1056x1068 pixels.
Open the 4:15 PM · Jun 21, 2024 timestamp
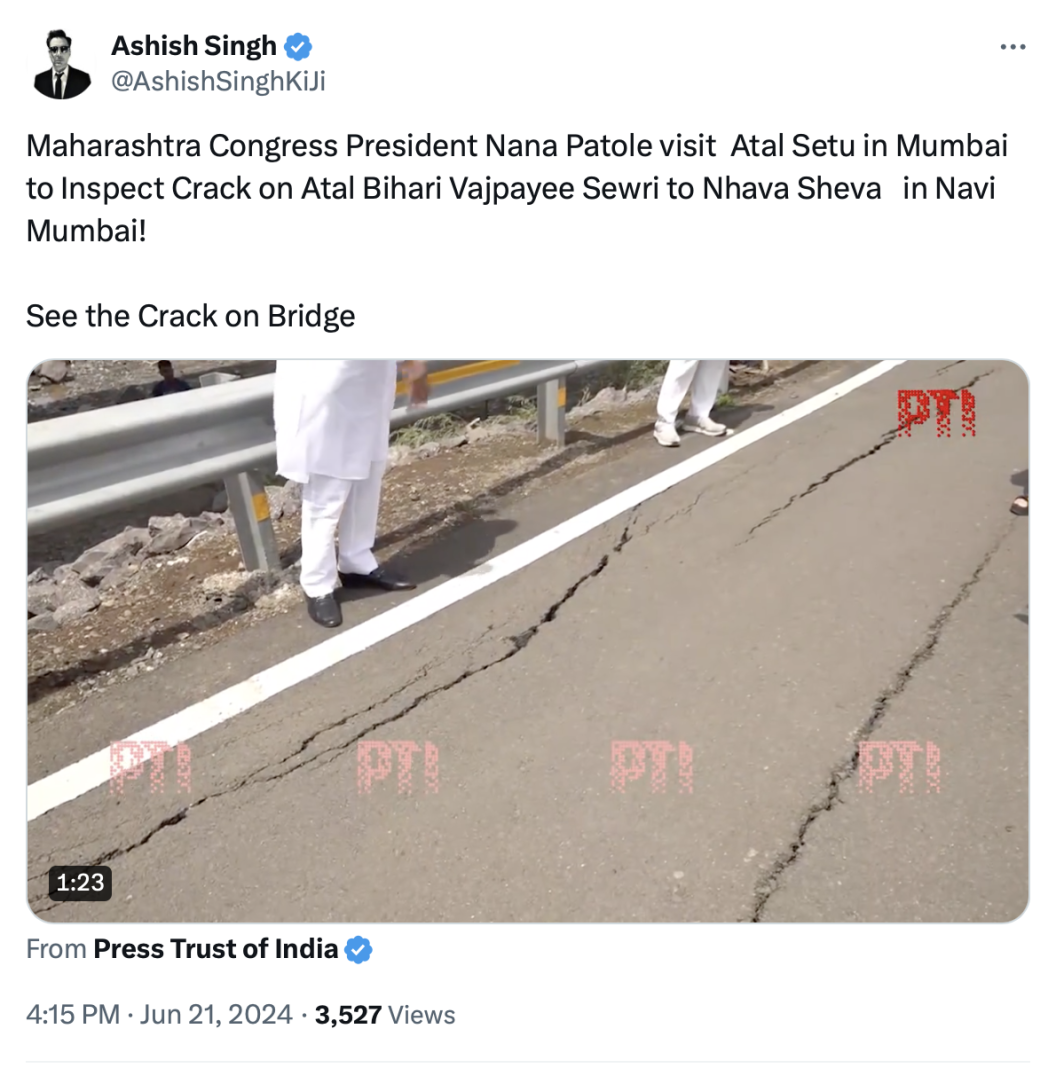pyautogui.click(x=159, y=1015)
